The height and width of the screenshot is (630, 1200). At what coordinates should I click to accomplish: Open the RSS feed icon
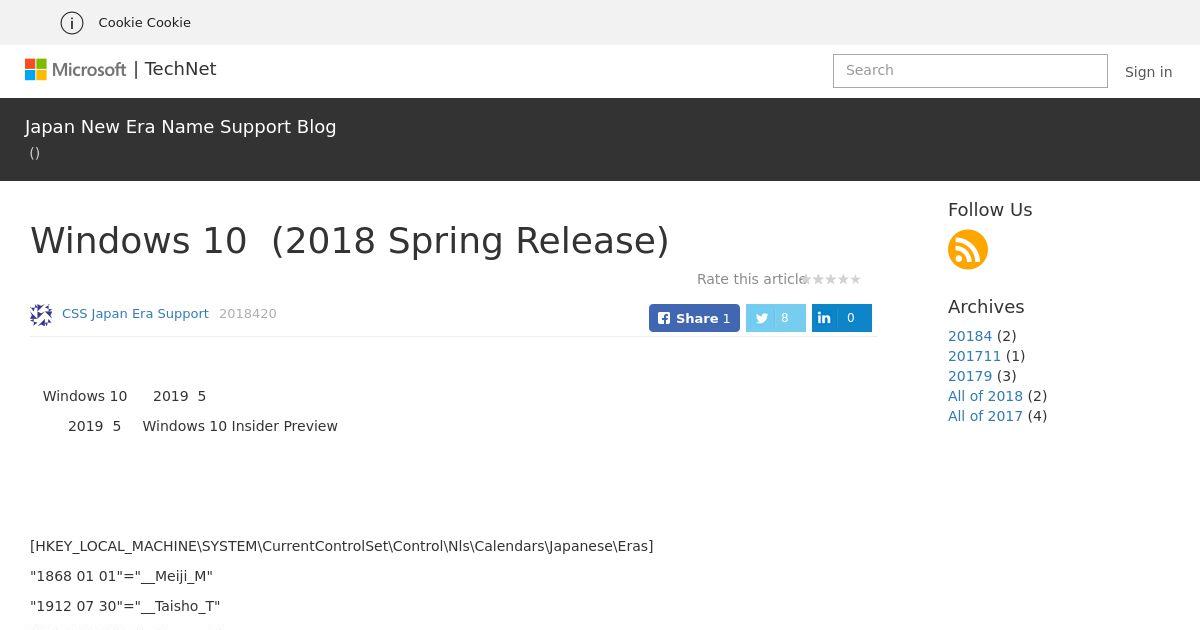[x=968, y=249]
